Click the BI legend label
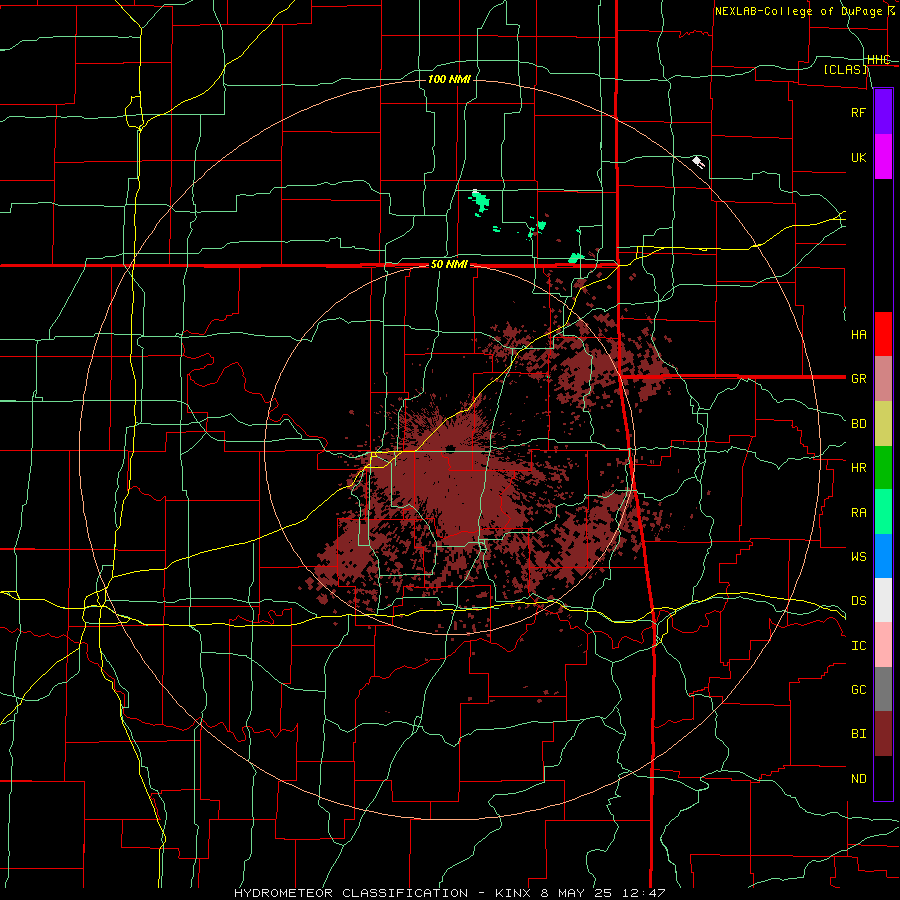Screen dimensions: 900x900 859,734
